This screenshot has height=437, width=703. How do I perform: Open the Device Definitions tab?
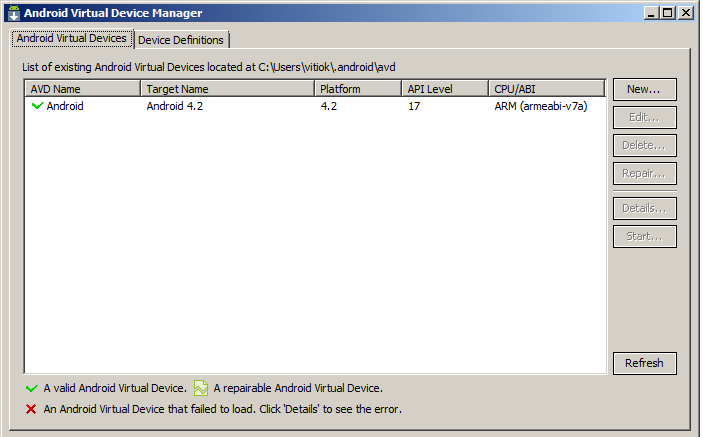[x=181, y=40]
